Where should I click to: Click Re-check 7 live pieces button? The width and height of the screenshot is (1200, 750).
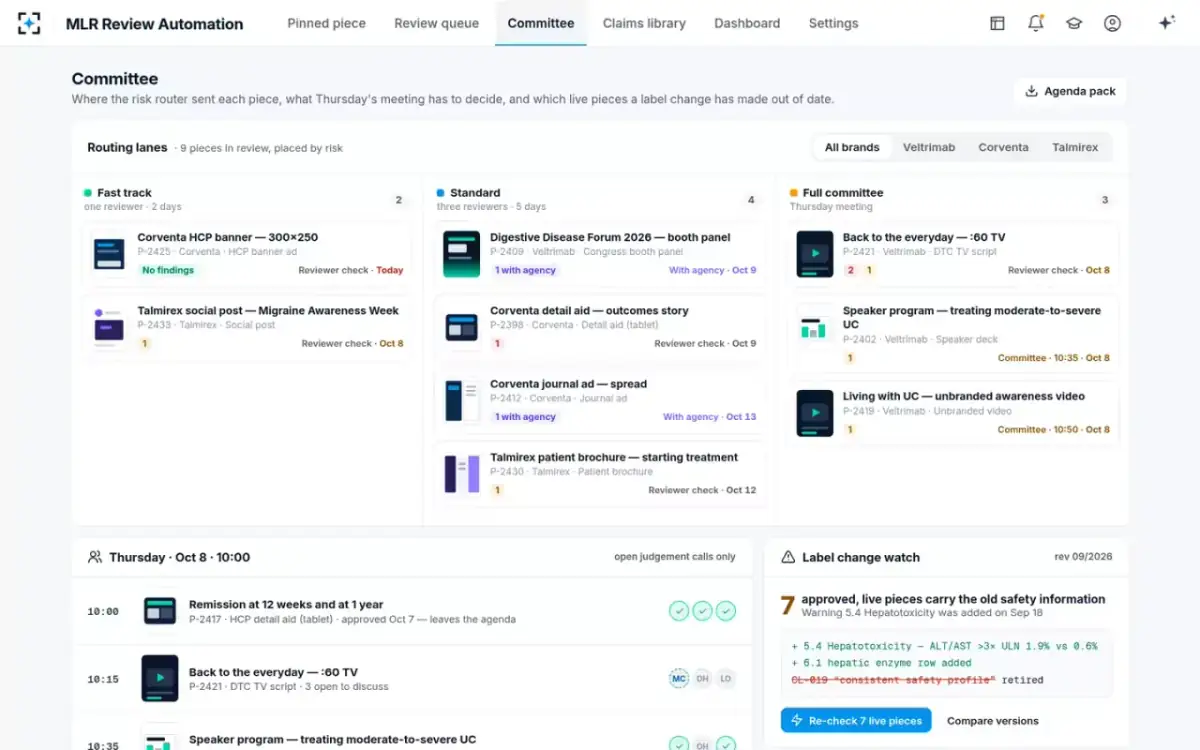tap(856, 720)
